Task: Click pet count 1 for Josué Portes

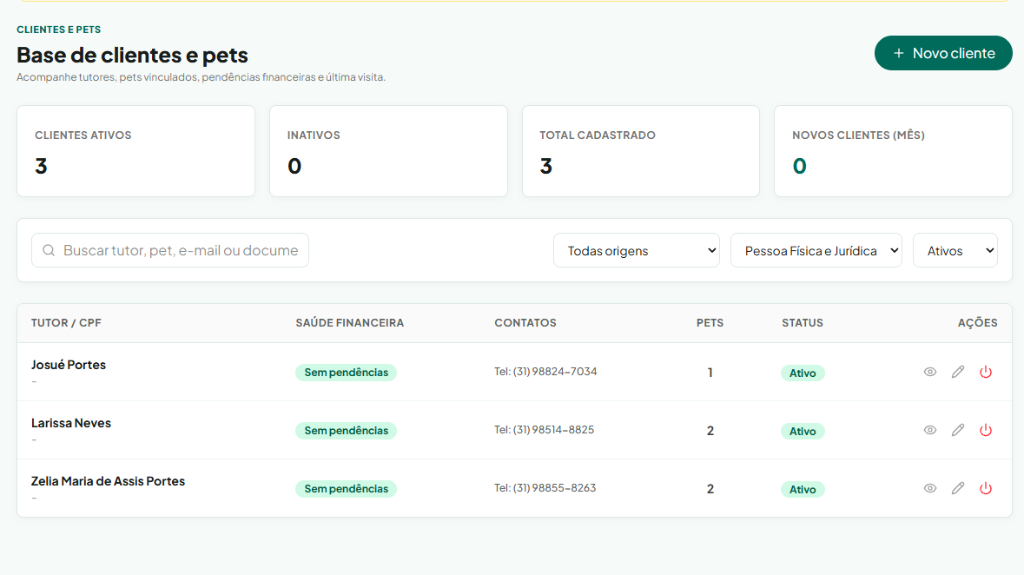Action: click(710, 372)
